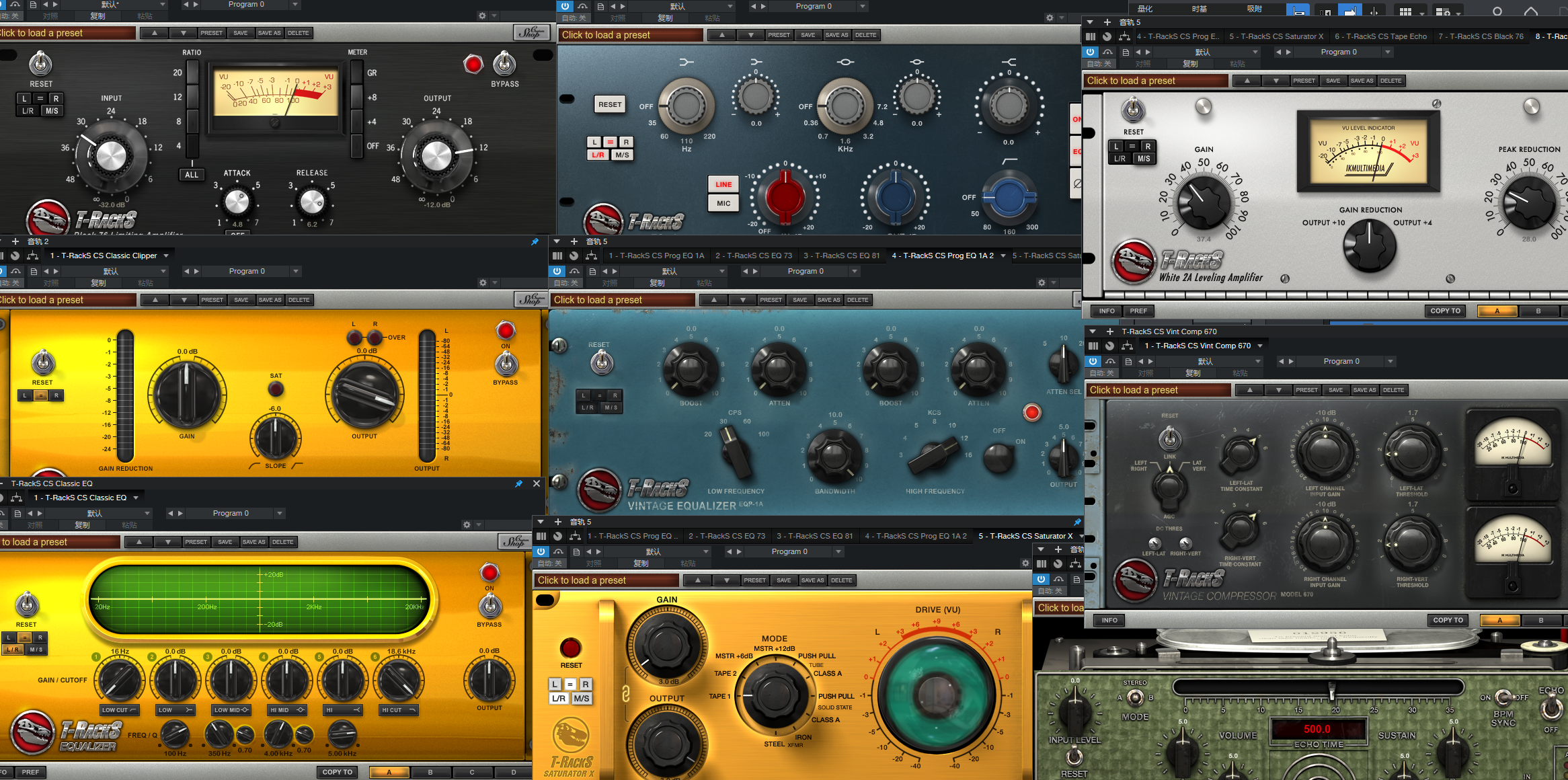Open the Classic EQ plugin selector dropdown
Screen dimensions: 1568x780
(x=136, y=498)
